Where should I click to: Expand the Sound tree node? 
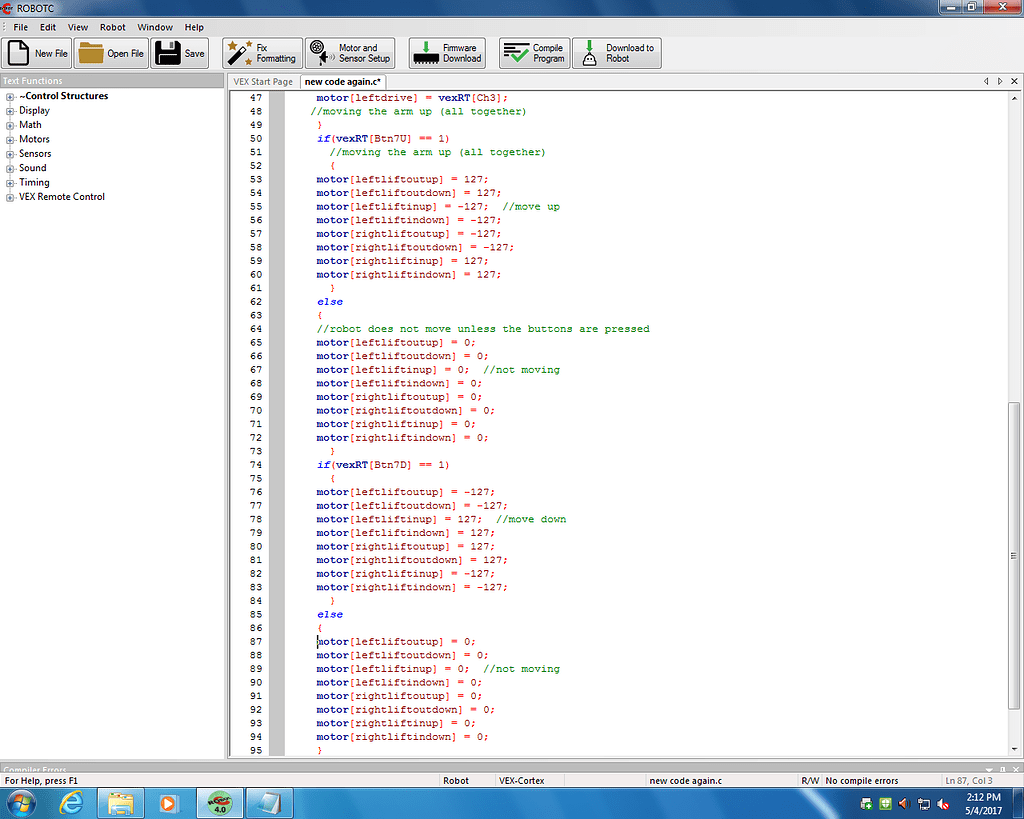coord(10,169)
